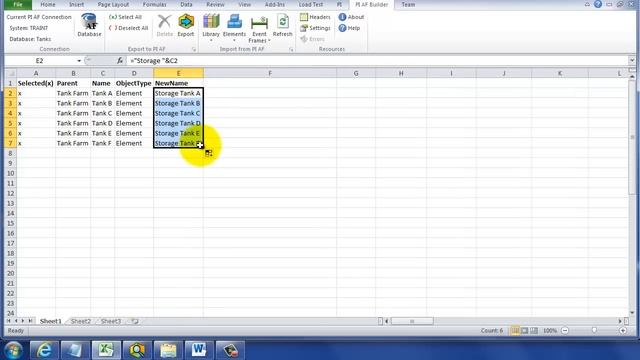
Task: Switch to the Home ribbon tab
Action: point(48,4)
